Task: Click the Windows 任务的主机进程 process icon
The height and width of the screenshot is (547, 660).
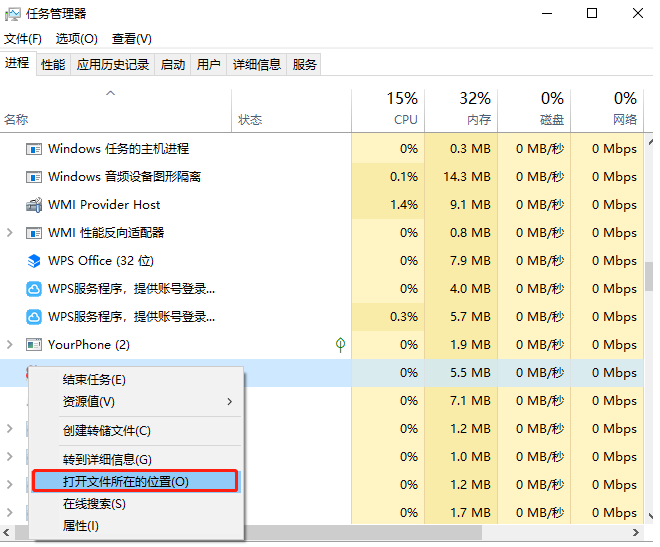Action: tap(32, 149)
